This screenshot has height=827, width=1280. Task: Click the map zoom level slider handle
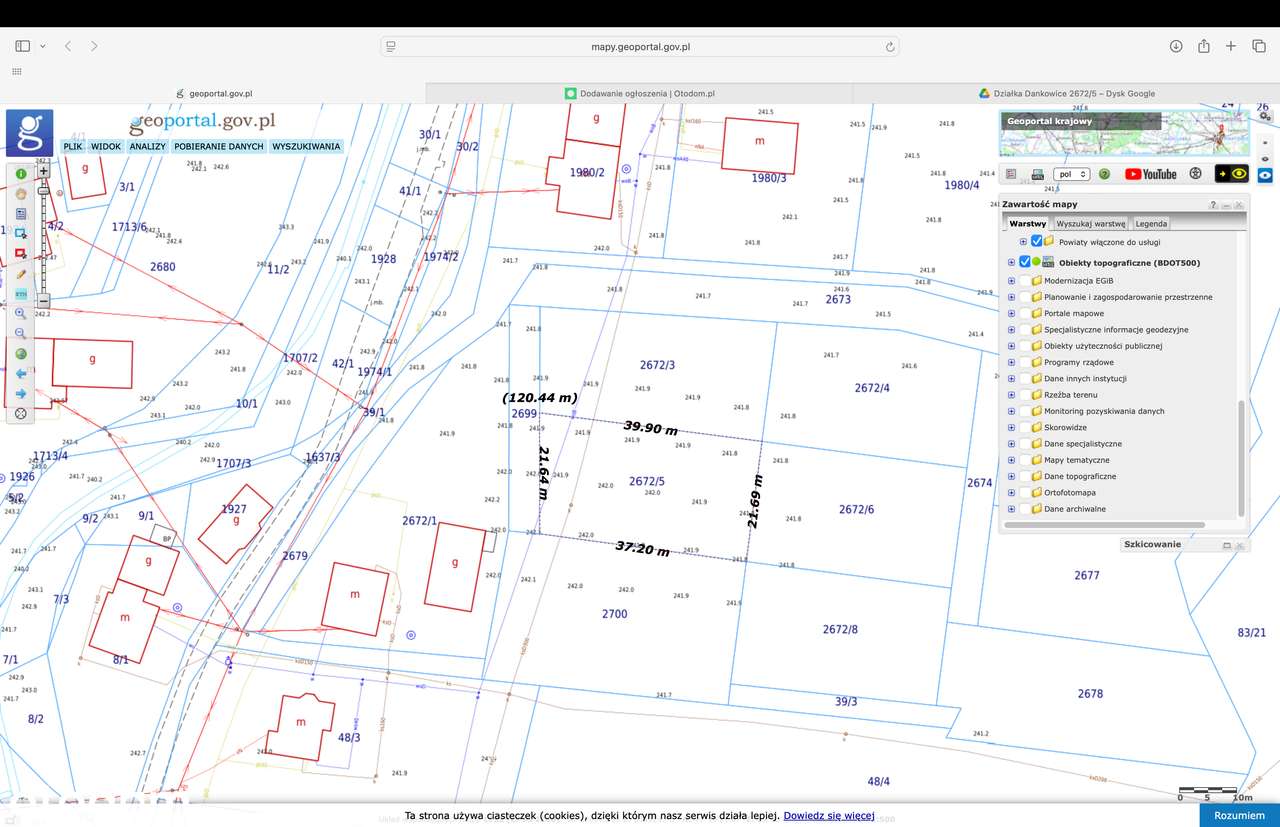point(43,190)
